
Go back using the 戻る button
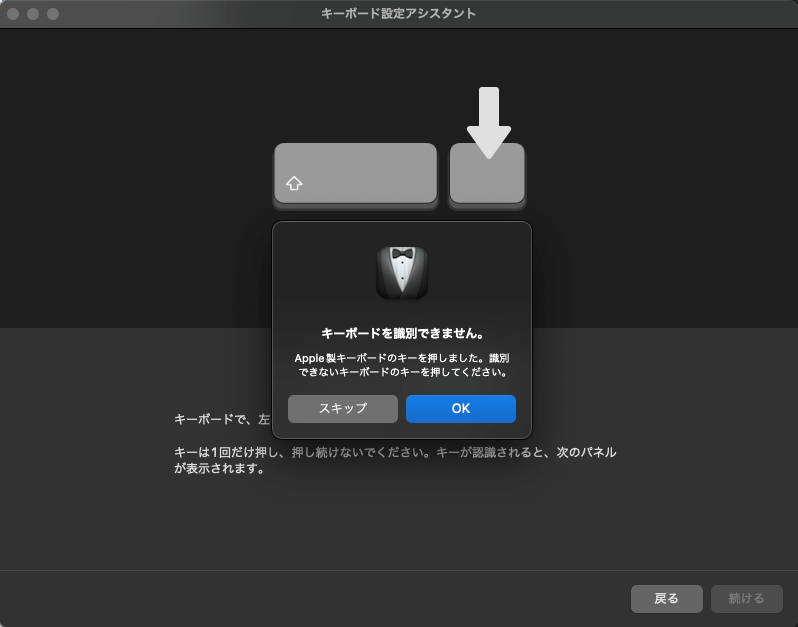point(666,598)
